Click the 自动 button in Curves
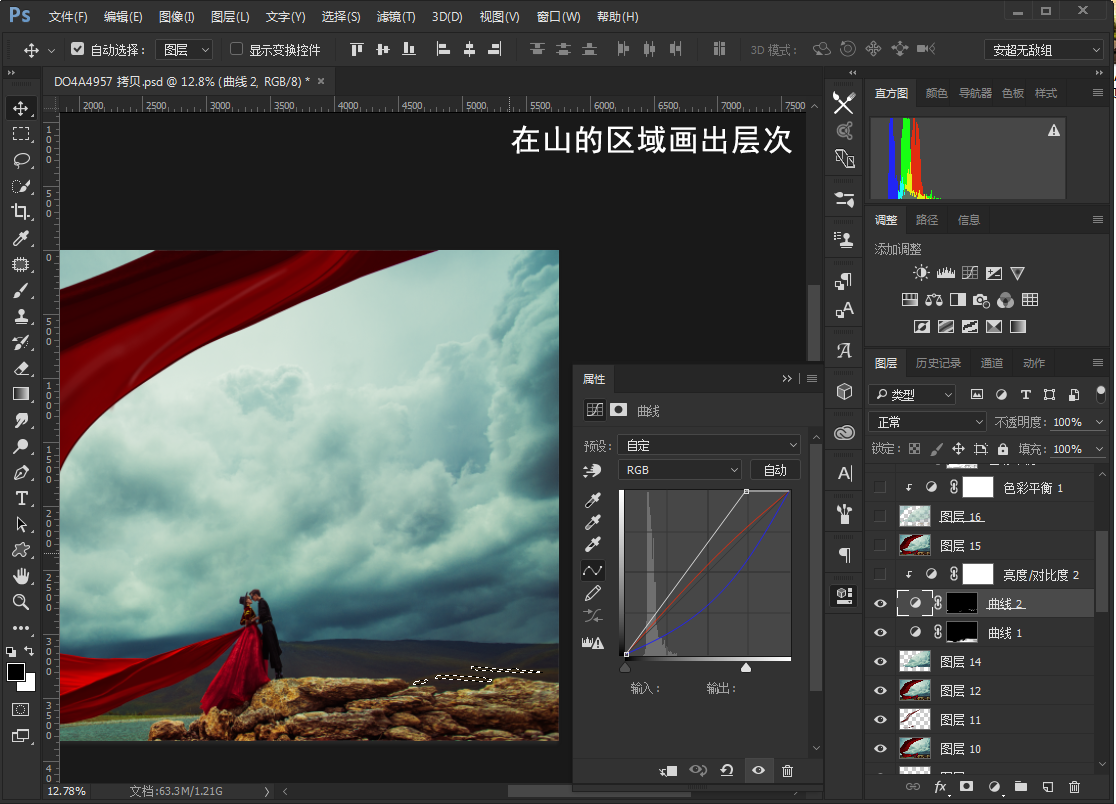This screenshot has height=804, width=1116. tap(775, 470)
